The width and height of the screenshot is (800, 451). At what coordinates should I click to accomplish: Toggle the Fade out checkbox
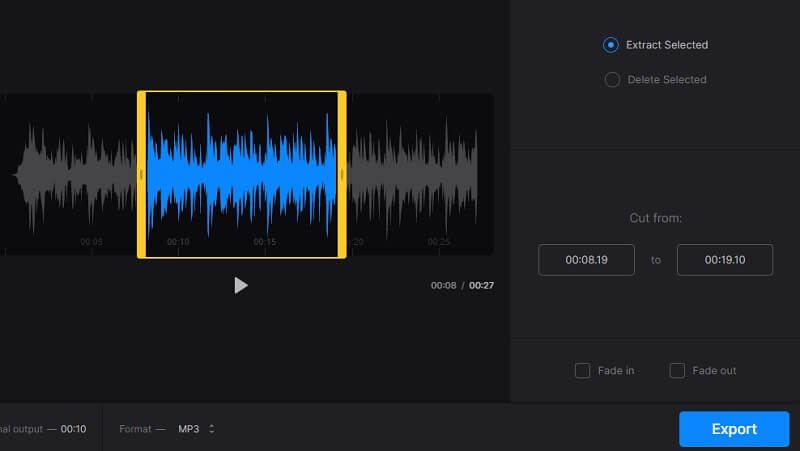click(x=677, y=371)
